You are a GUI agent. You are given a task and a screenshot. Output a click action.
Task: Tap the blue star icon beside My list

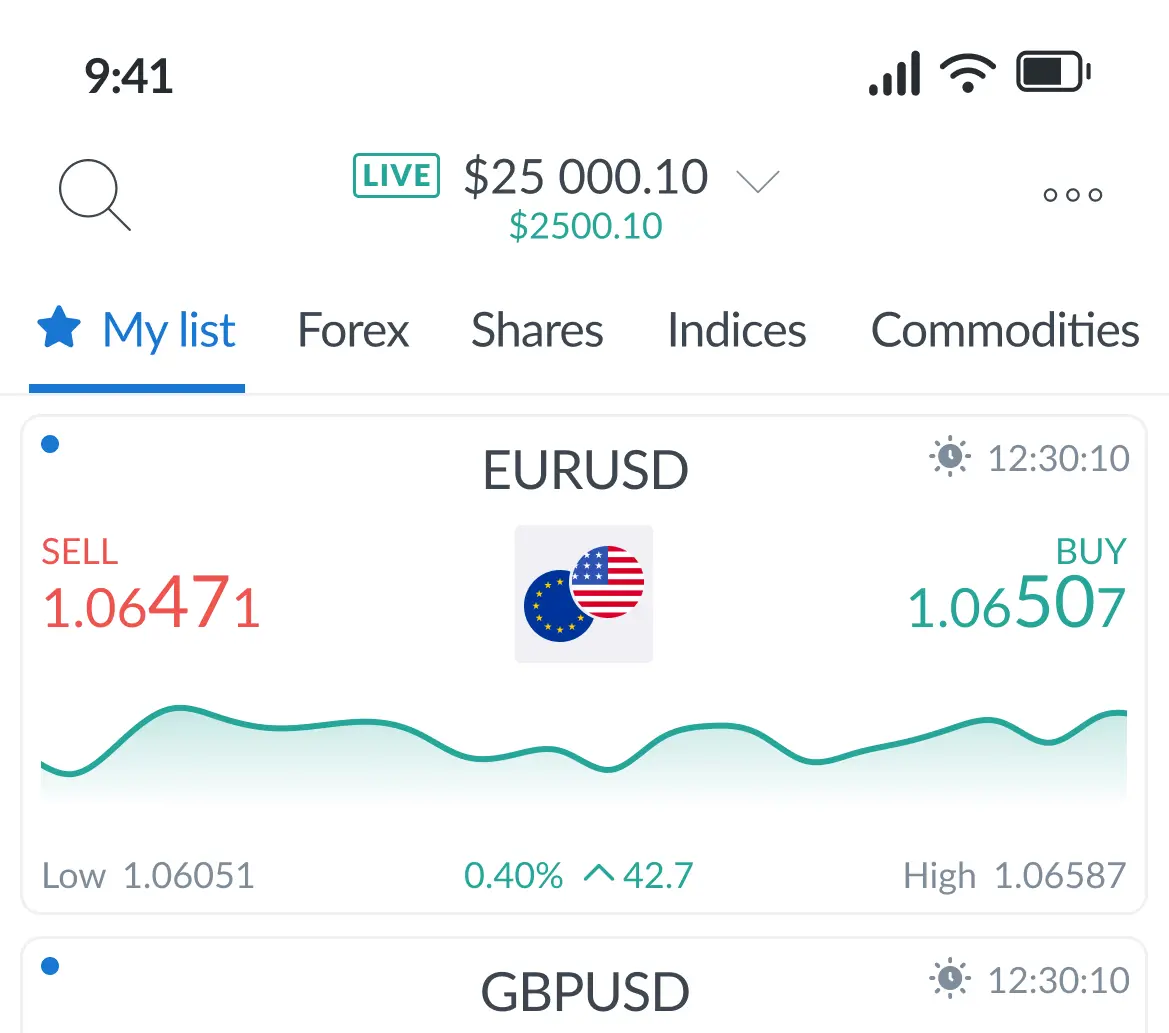pos(59,329)
